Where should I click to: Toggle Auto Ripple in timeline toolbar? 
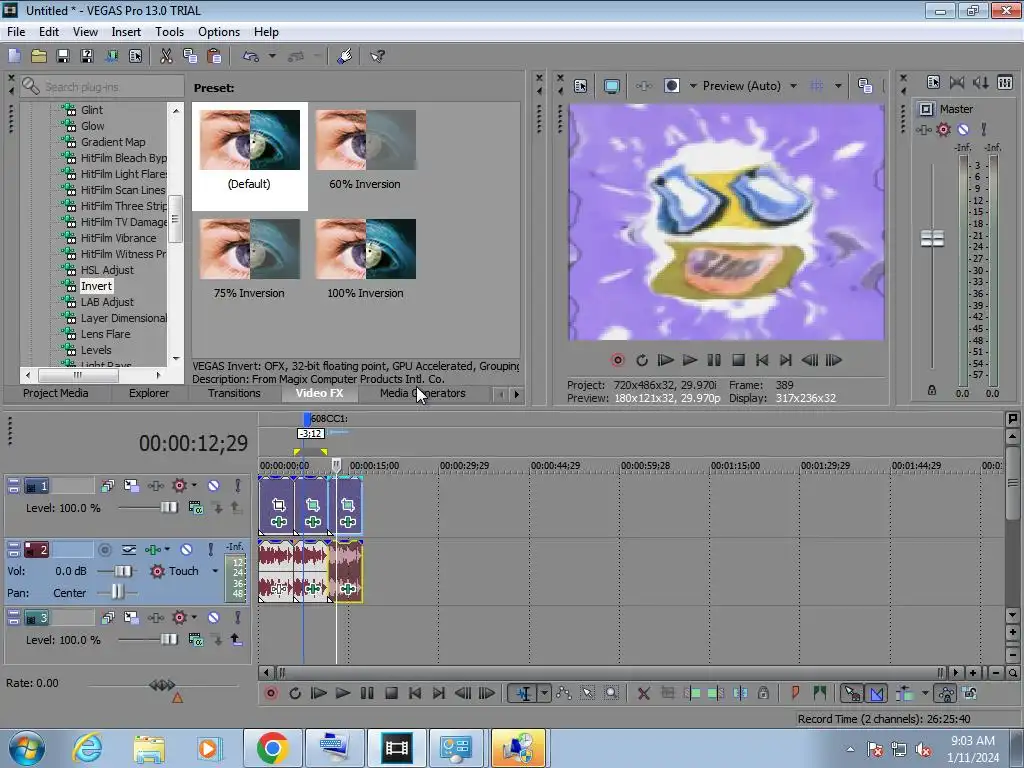pyautogui.click(x=904, y=694)
